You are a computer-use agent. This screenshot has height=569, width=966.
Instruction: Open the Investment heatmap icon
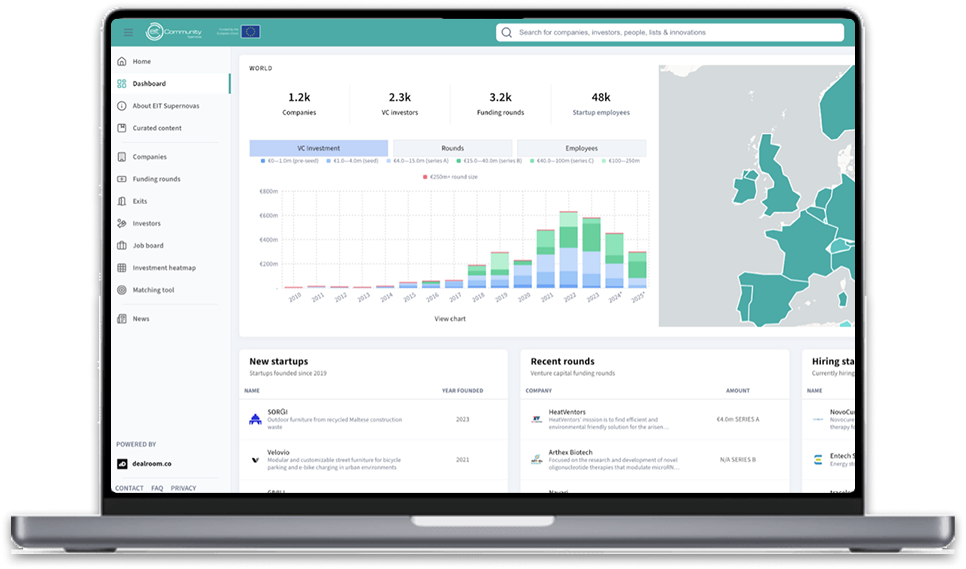122,268
